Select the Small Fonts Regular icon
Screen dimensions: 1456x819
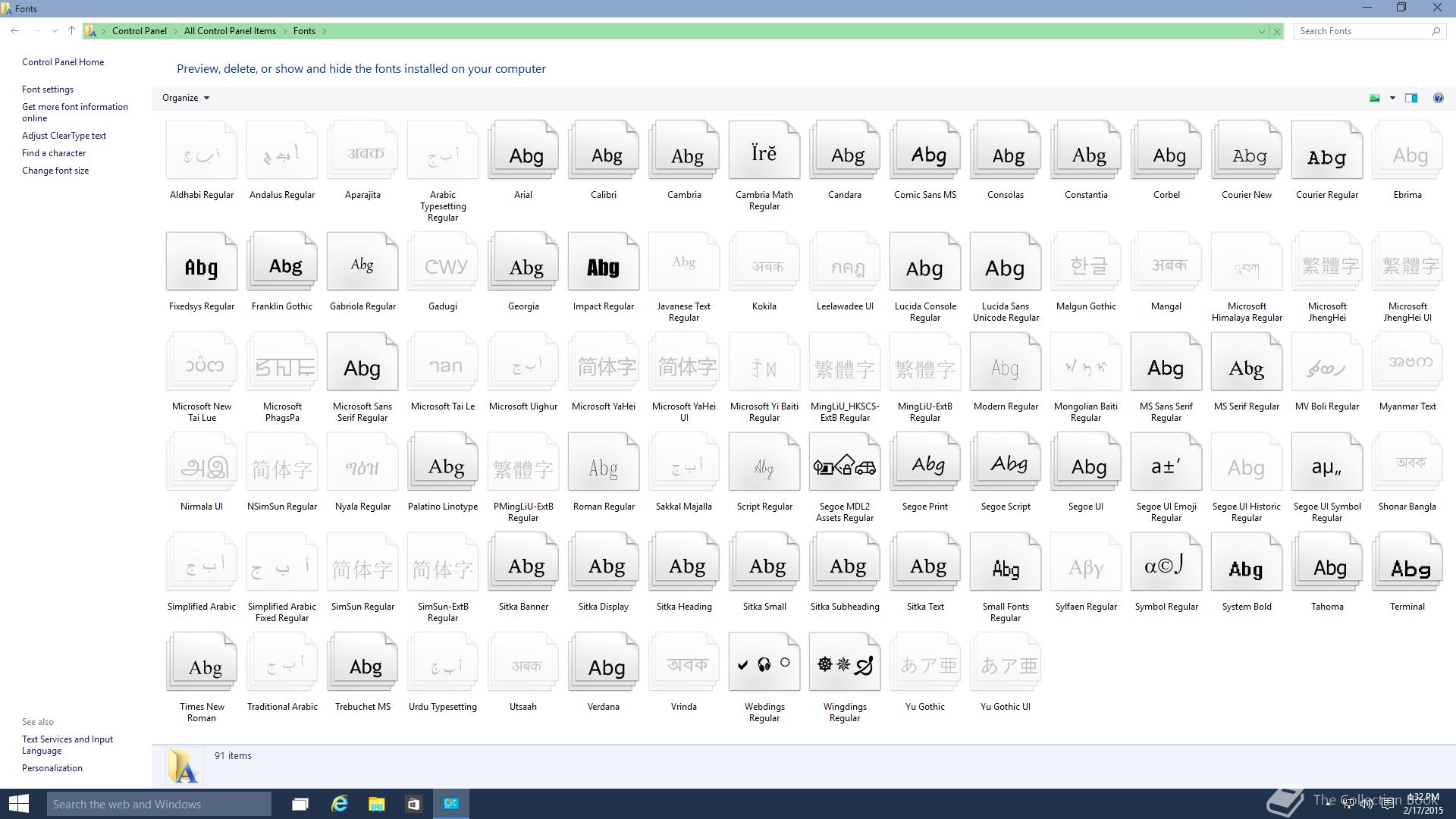[1006, 562]
